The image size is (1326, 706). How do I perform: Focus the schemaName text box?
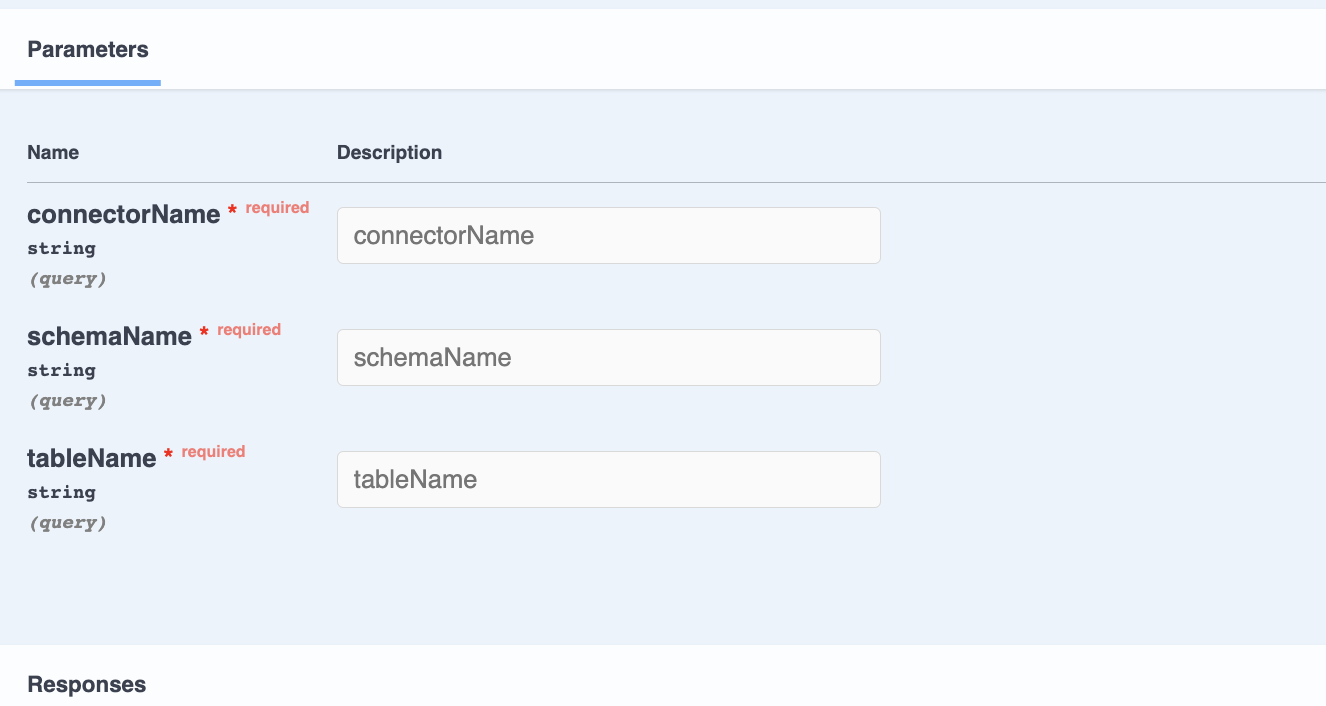click(x=609, y=357)
